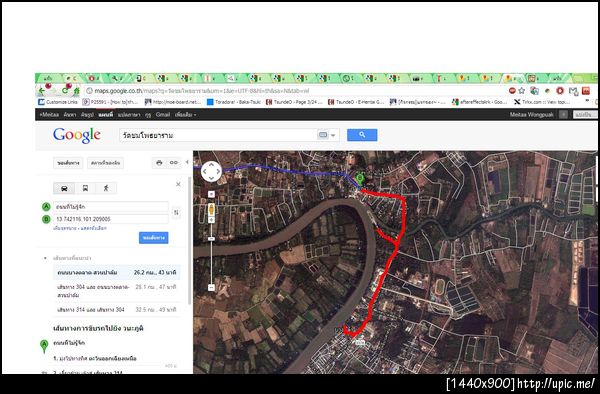Collapse the side panel with the arrow

187,162
